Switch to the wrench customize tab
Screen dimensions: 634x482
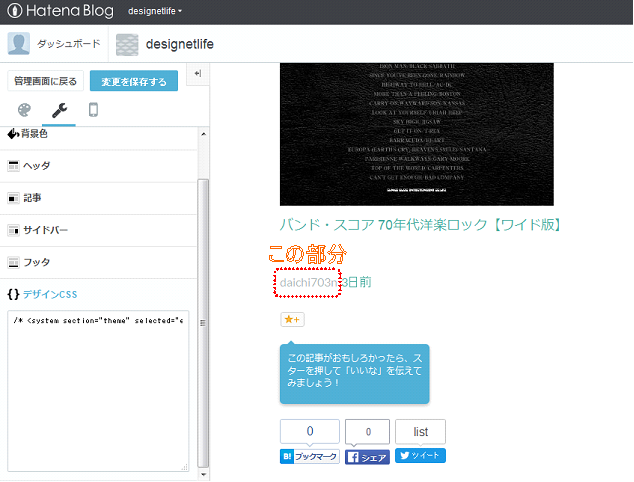coord(59,110)
